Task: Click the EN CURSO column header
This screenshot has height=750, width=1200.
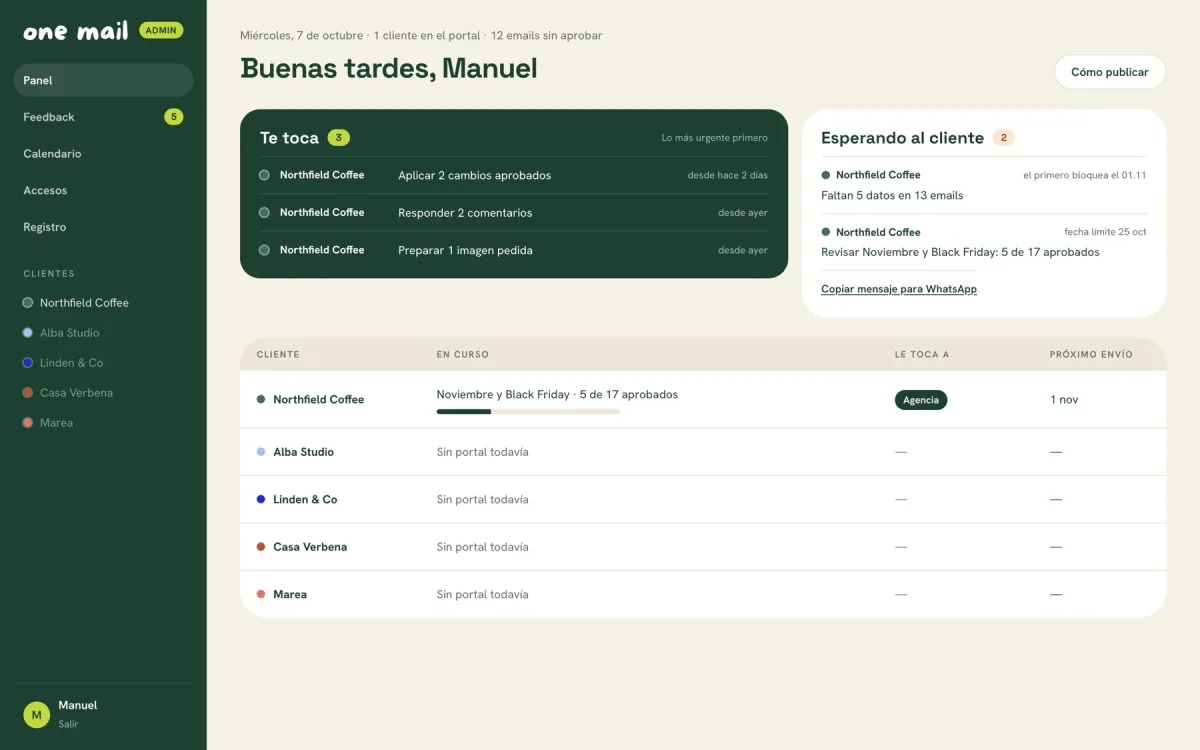Action: coord(463,354)
